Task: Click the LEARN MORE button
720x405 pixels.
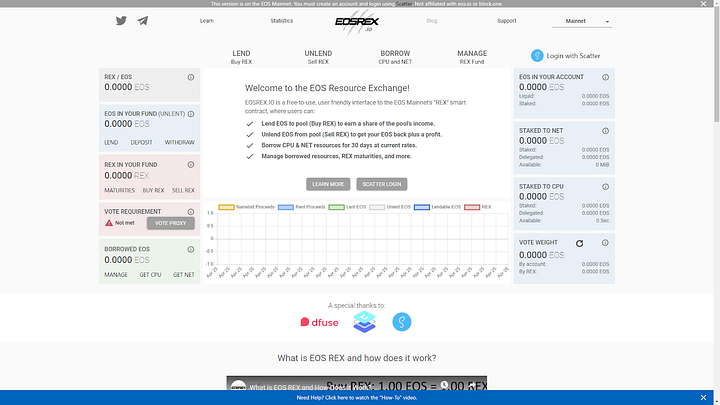Action: (x=328, y=184)
